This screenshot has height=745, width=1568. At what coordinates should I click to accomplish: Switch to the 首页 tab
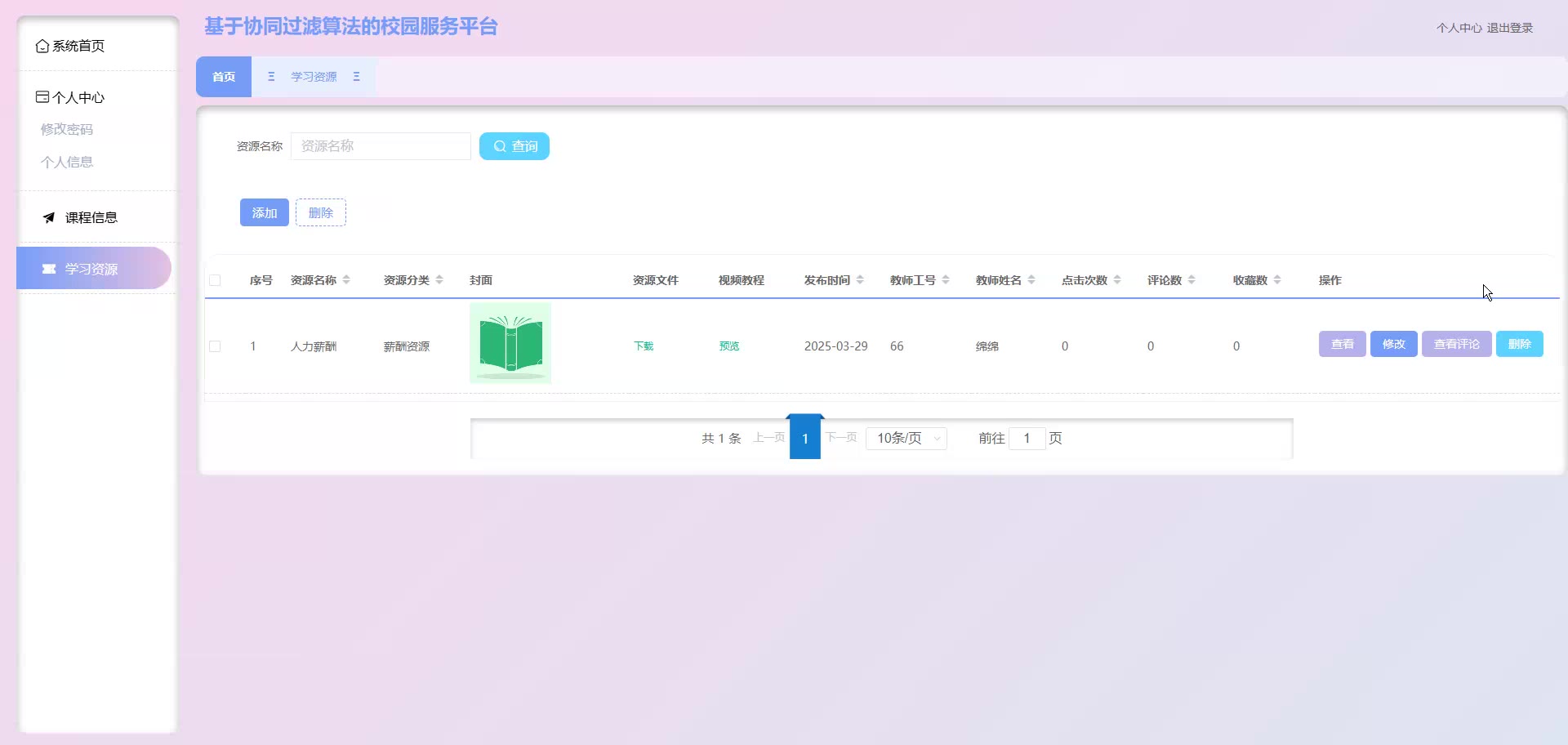pyautogui.click(x=224, y=77)
